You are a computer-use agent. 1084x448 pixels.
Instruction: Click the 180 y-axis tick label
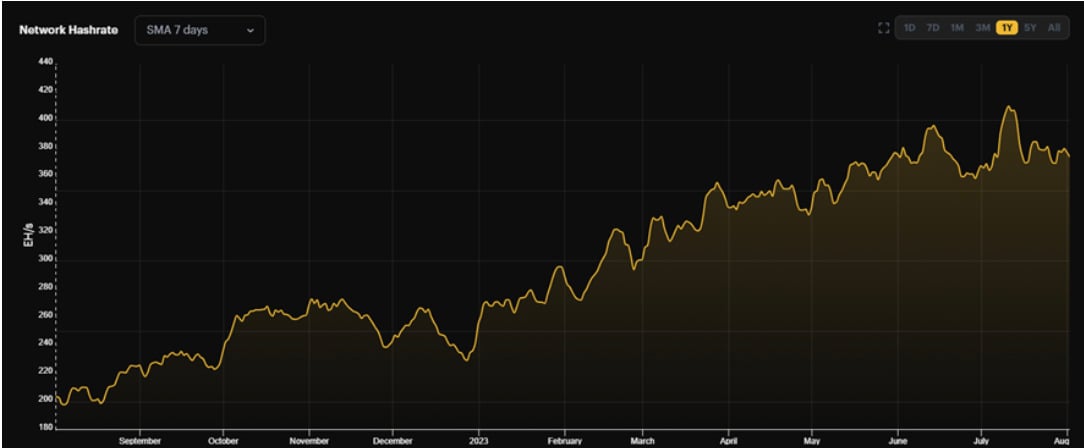click(x=44, y=428)
